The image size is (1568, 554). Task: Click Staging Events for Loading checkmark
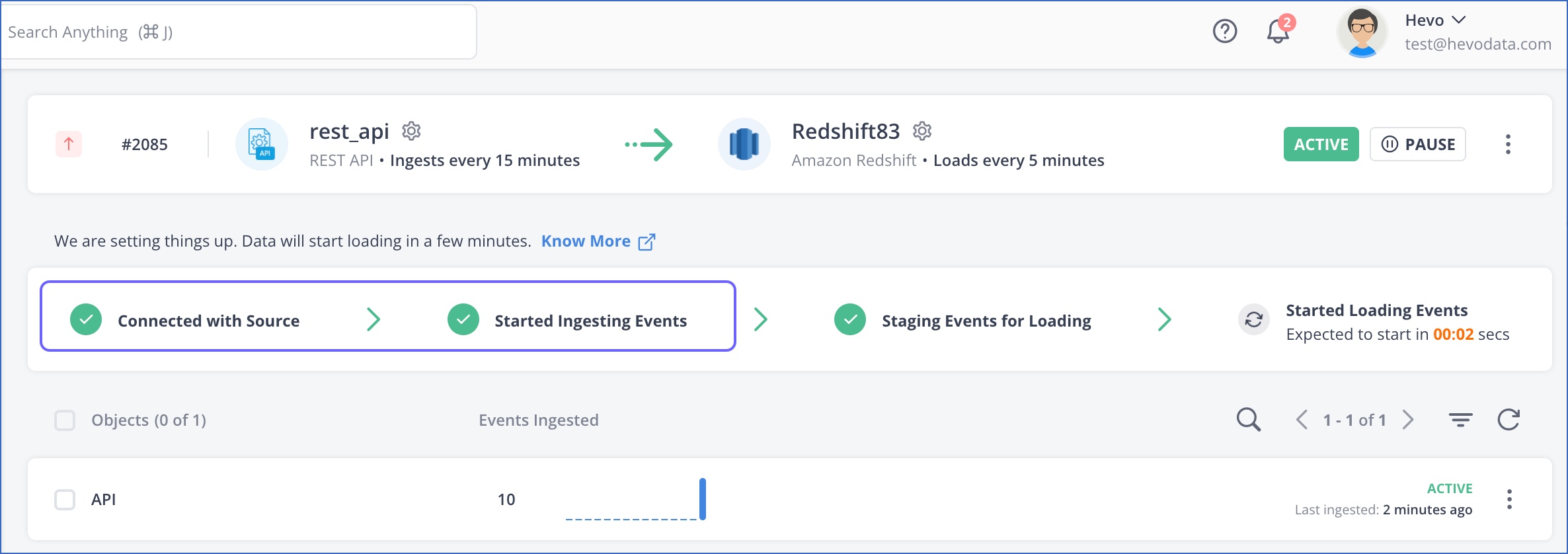(850, 320)
